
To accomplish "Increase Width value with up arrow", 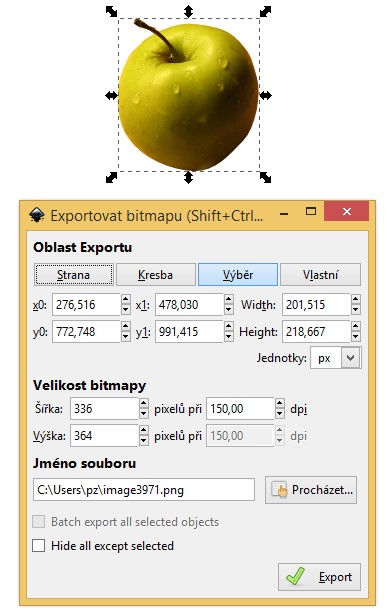I will click(x=356, y=300).
